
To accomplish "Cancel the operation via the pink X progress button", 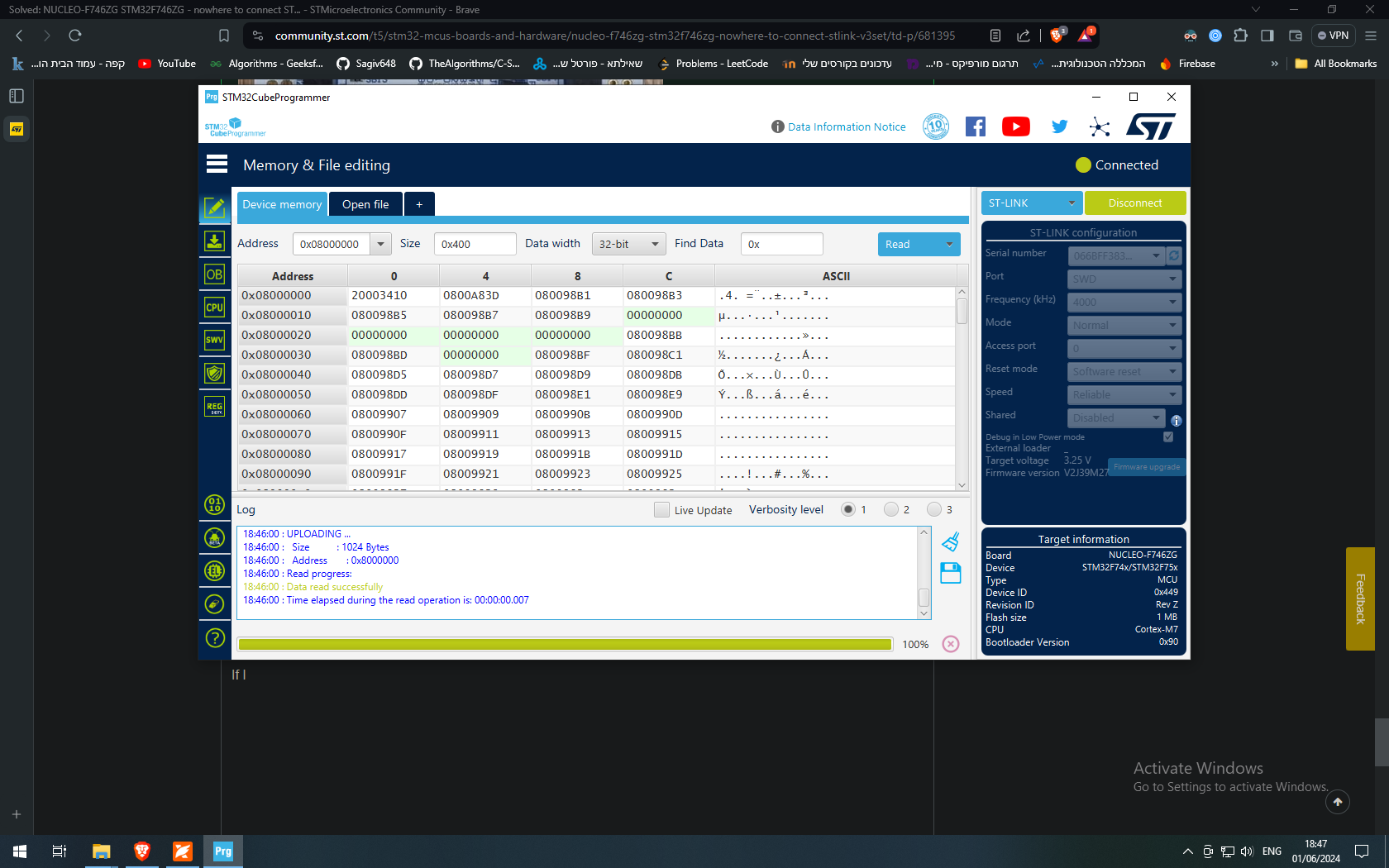I will 951,644.
